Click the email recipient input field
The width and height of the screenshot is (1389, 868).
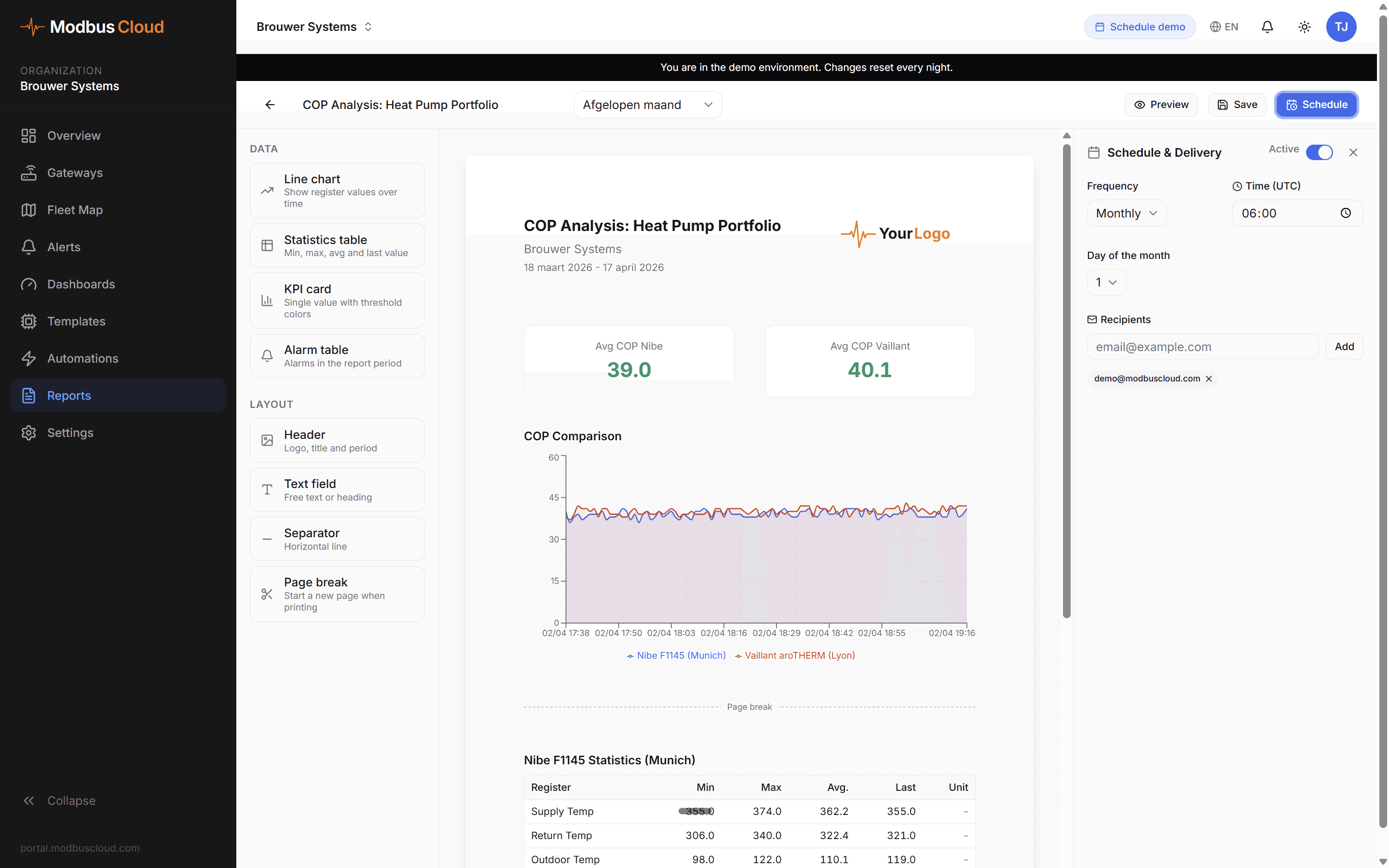1202,347
